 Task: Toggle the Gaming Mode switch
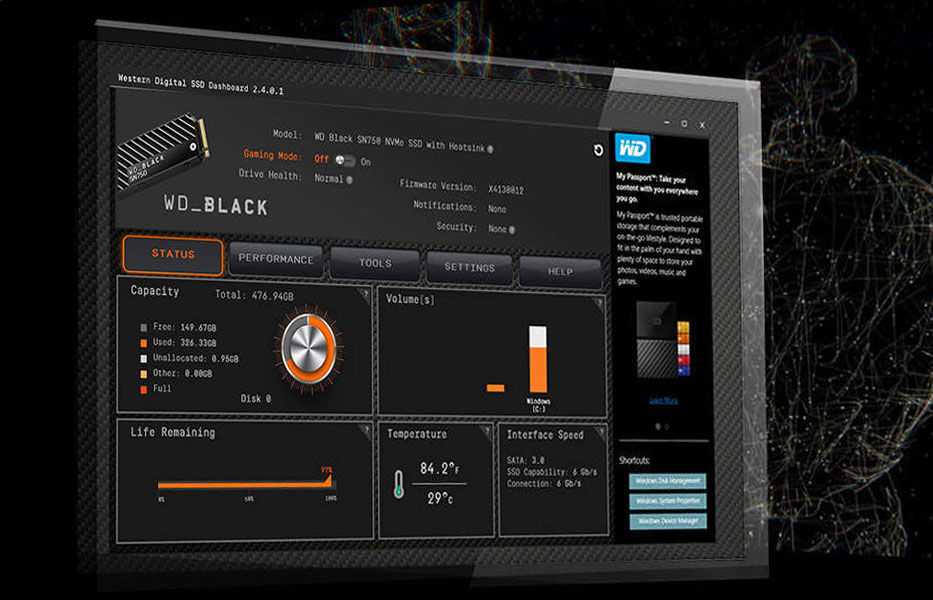pos(344,160)
